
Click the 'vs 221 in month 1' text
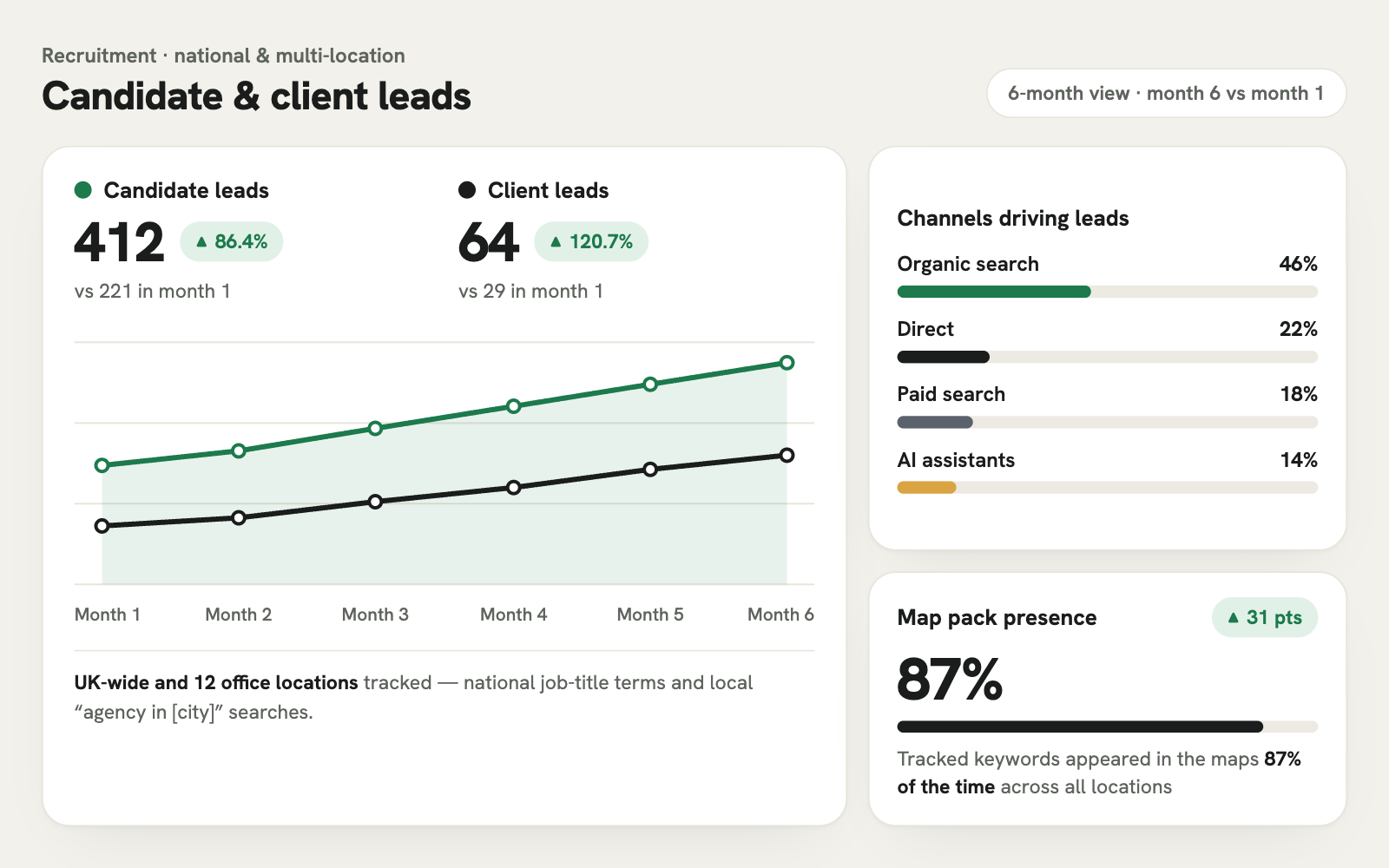pos(153,292)
